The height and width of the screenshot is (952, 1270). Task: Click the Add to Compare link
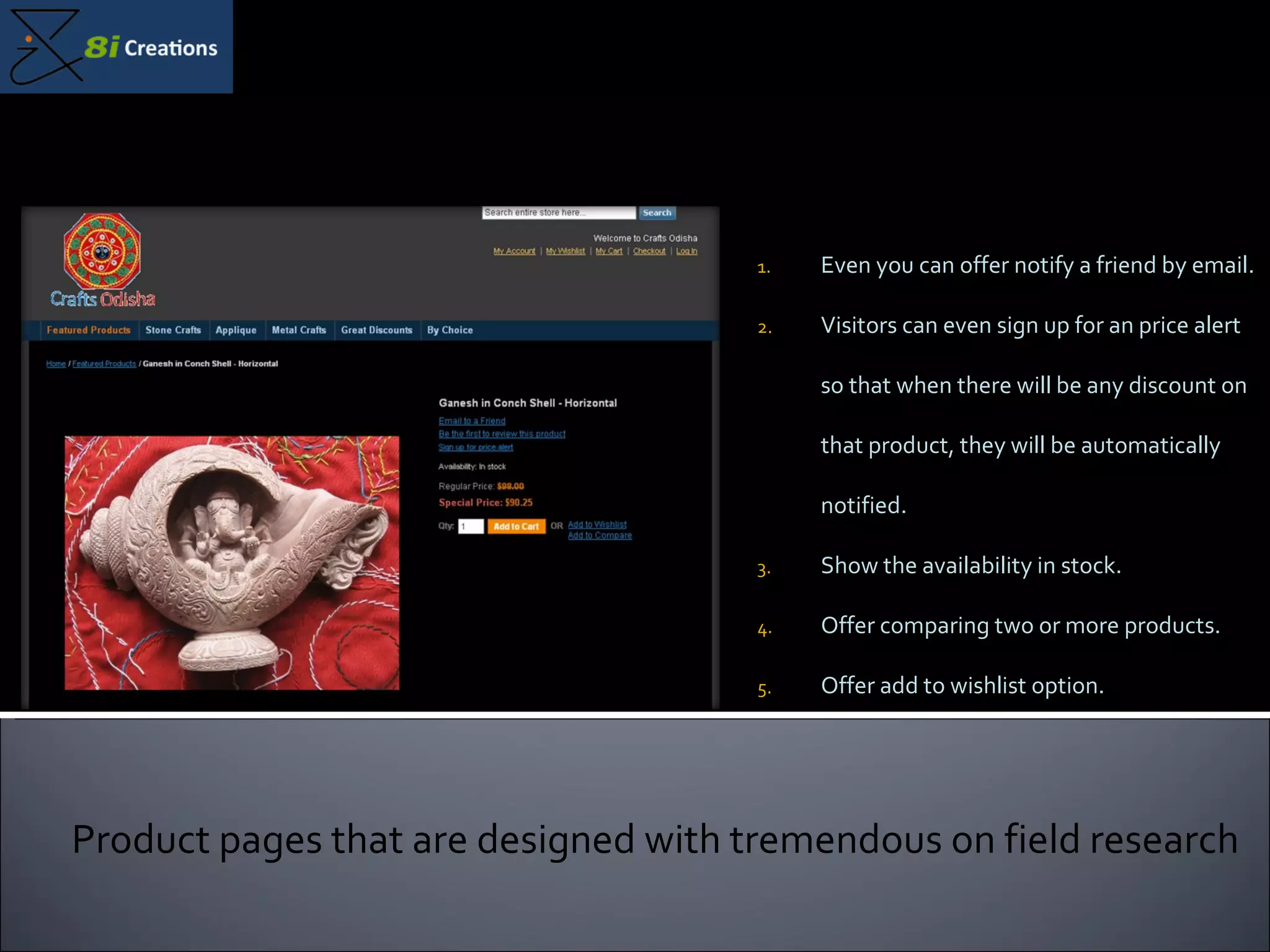(600, 535)
